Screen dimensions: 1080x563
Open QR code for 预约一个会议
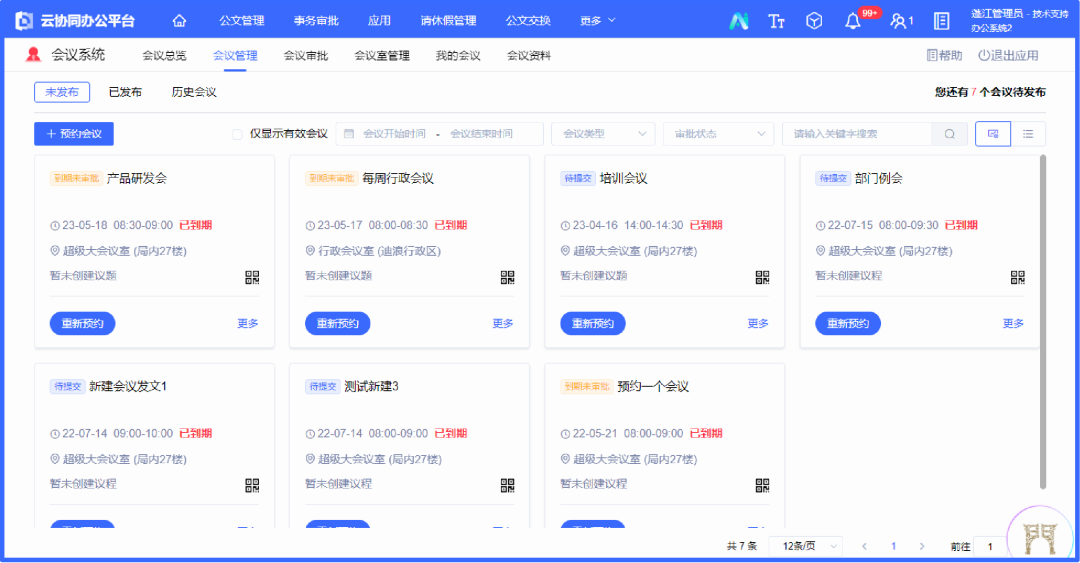click(x=762, y=485)
